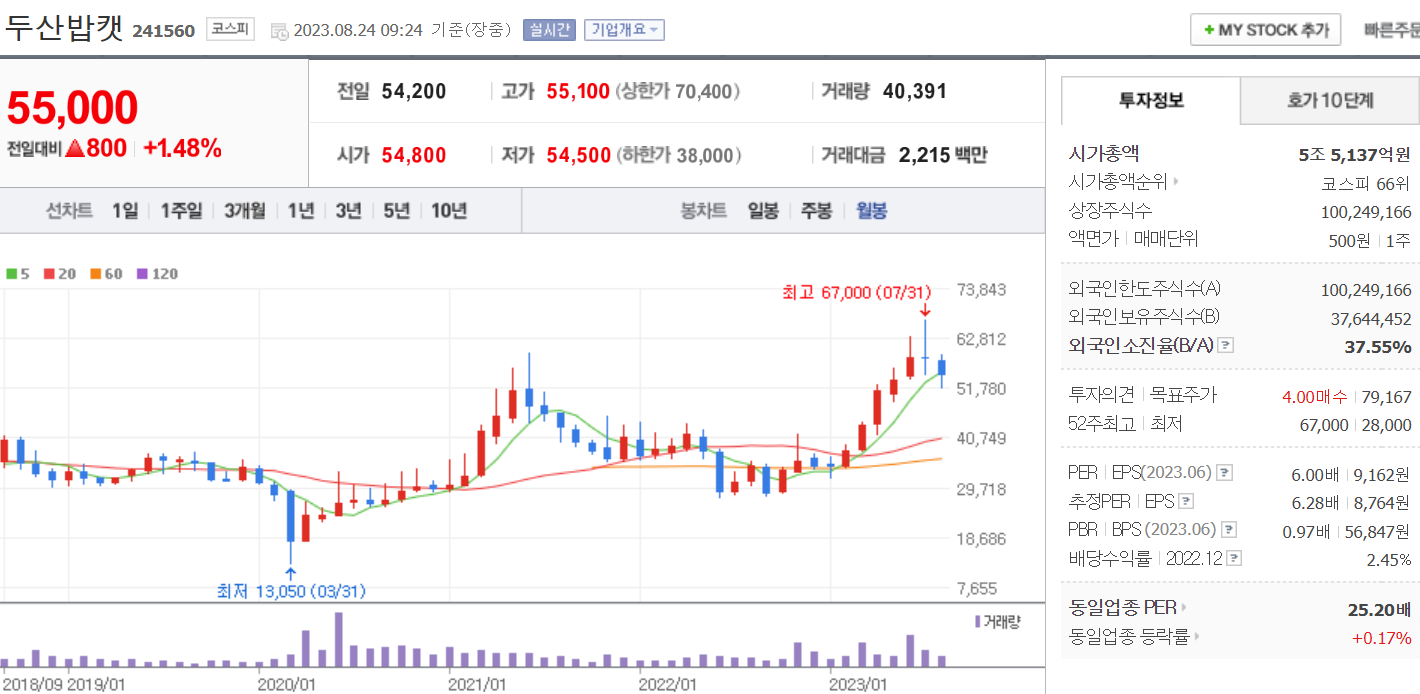Click the 거래대금 value 2,215 백만
The height and width of the screenshot is (694, 1420).
point(943,155)
